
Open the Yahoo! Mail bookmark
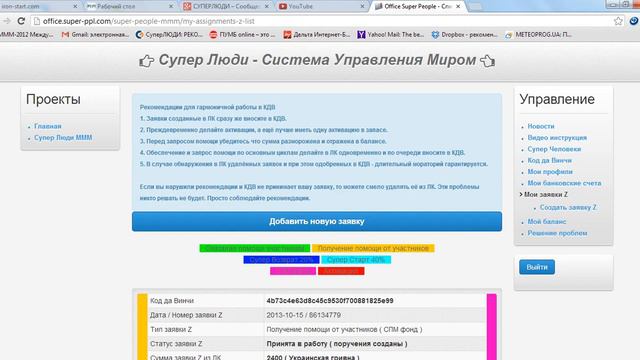(x=391, y=35)
